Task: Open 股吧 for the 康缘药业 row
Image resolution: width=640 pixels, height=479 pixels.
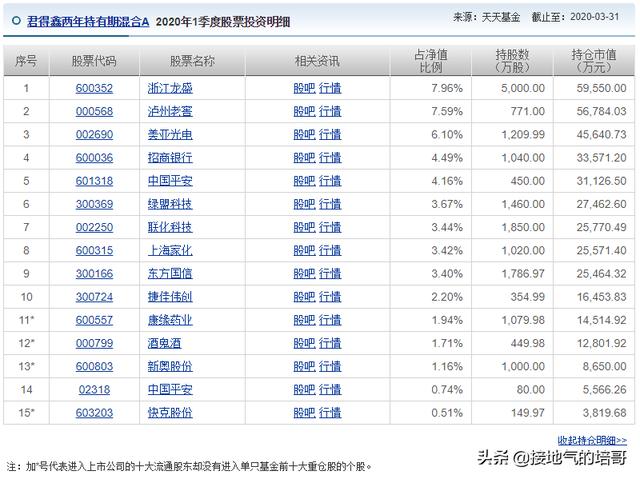Action: click(x=304, y=320)
